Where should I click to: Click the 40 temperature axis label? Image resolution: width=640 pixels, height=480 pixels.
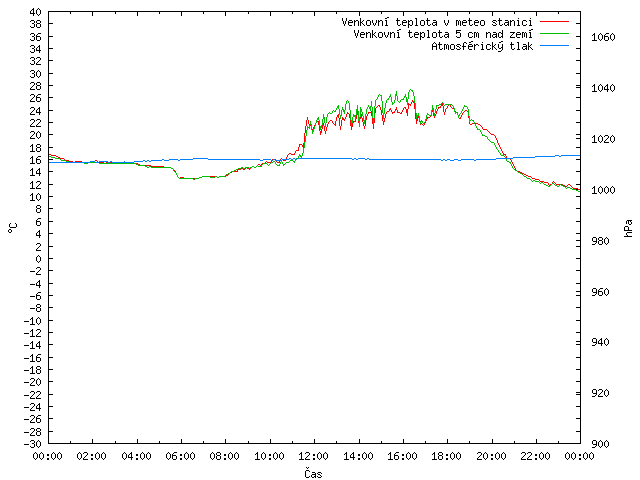click(36, 12)
